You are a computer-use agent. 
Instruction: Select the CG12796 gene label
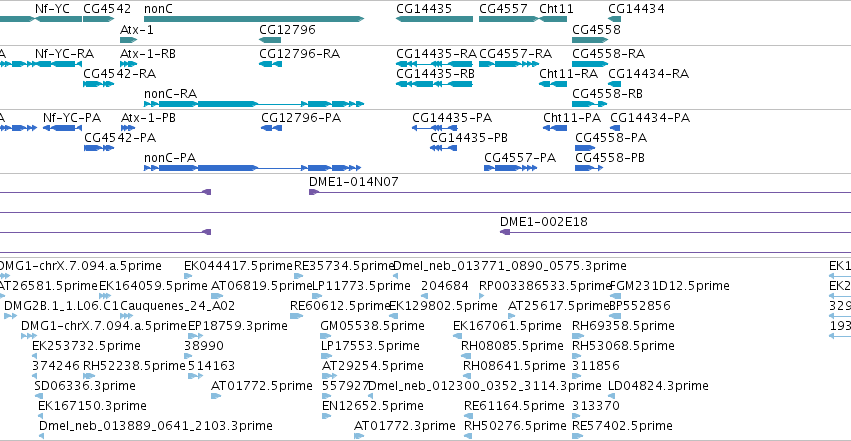point(287,29)
